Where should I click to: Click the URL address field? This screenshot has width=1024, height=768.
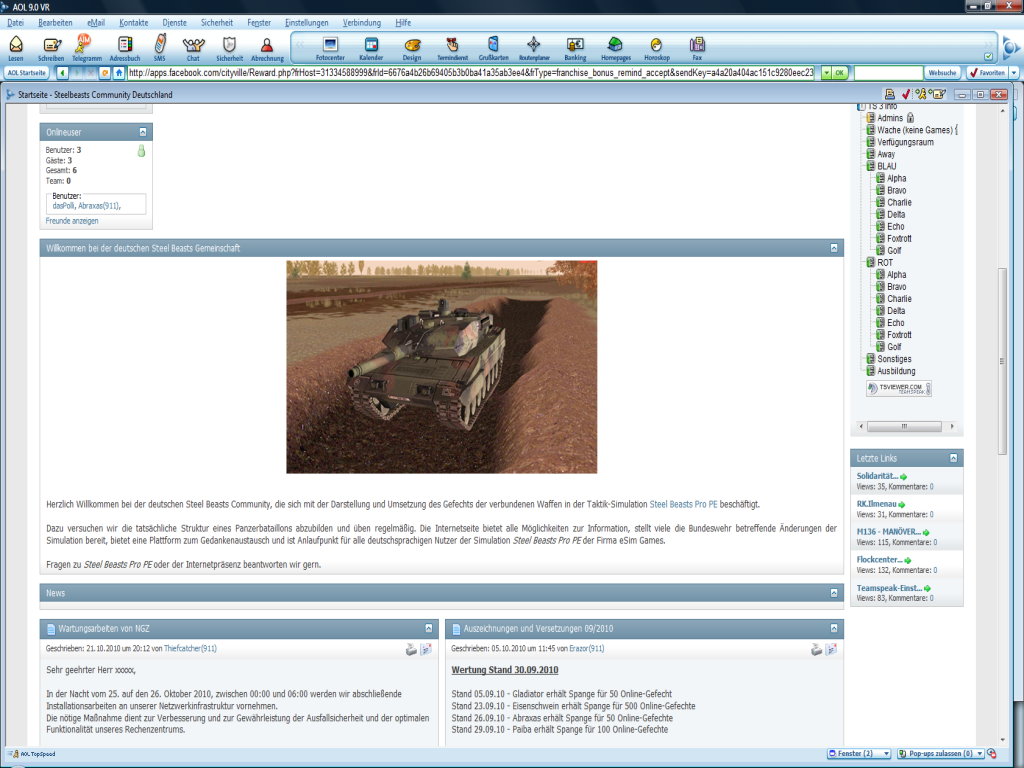(x=470, y=73)
